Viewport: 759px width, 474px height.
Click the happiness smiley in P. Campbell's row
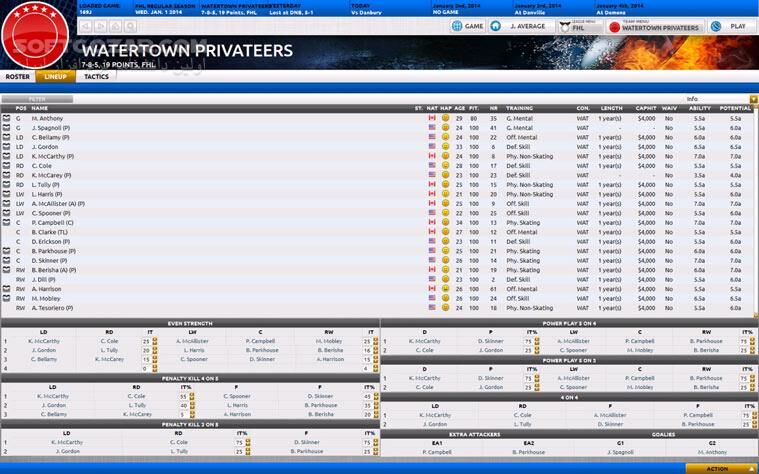445,222
